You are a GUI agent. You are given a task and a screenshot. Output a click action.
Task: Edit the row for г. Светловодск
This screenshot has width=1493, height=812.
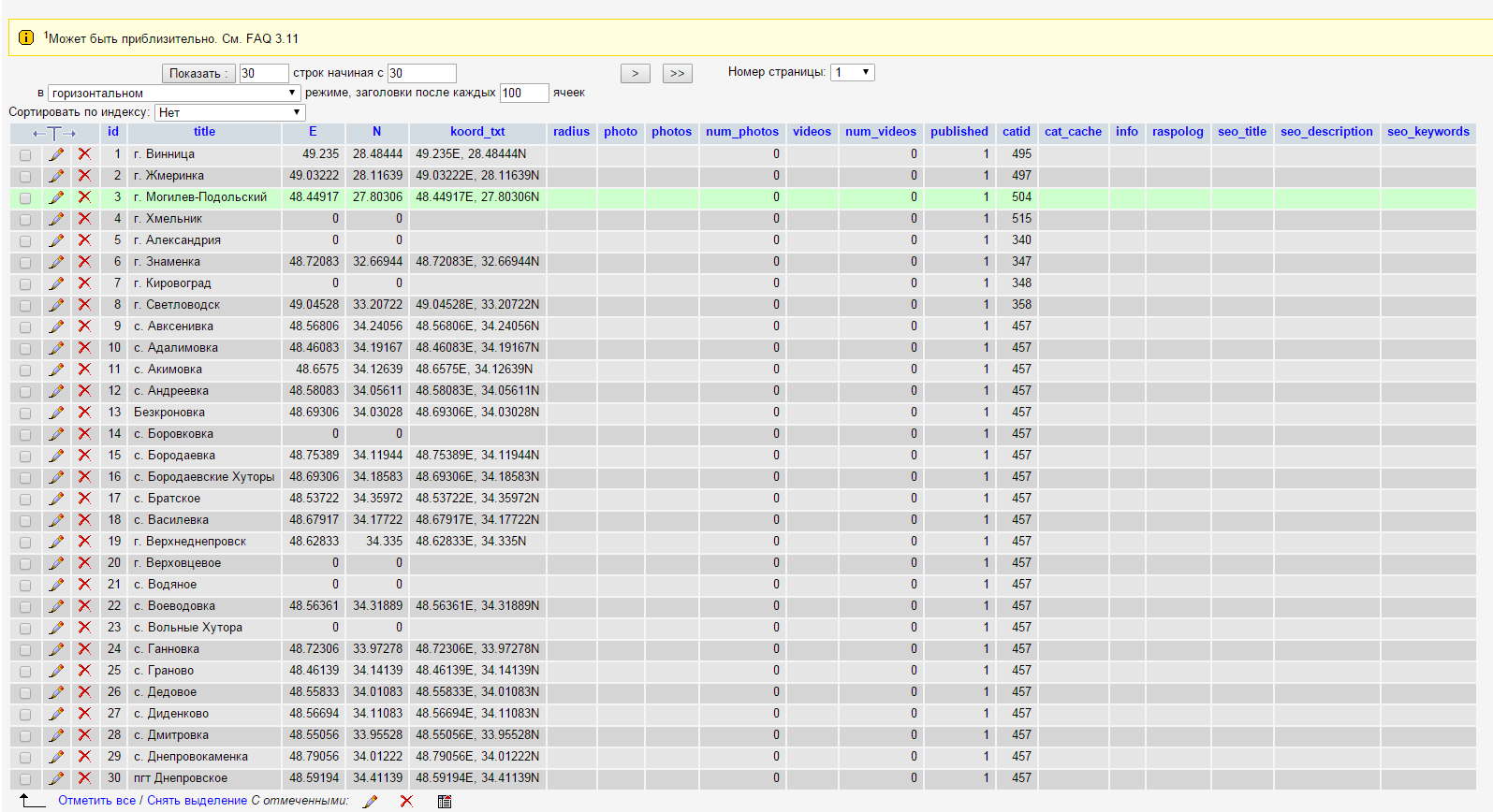[x=56, y=305]
